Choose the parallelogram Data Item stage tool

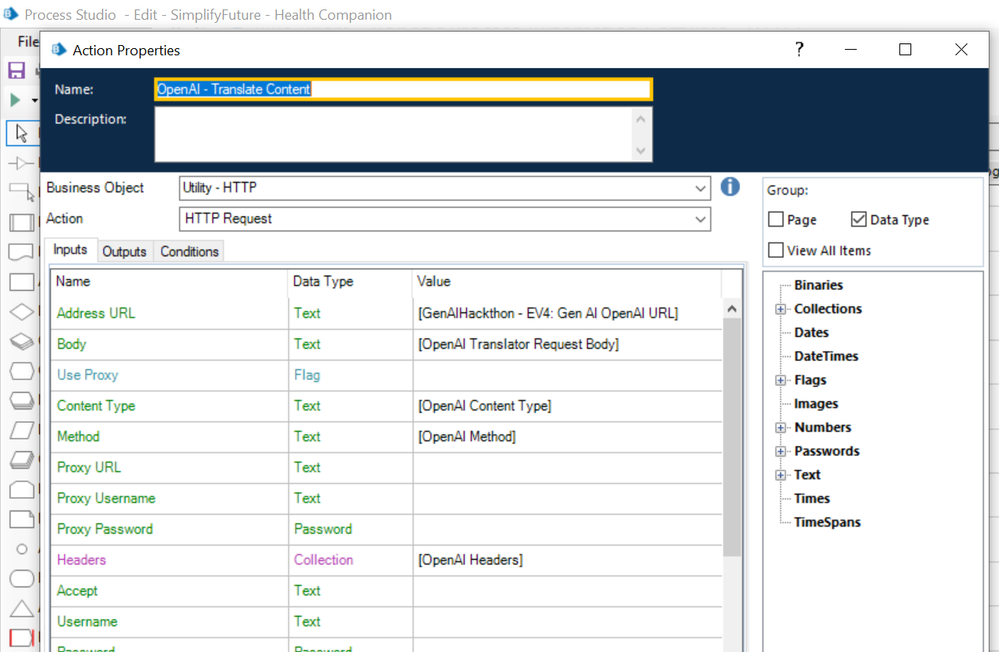click(21, 430)
